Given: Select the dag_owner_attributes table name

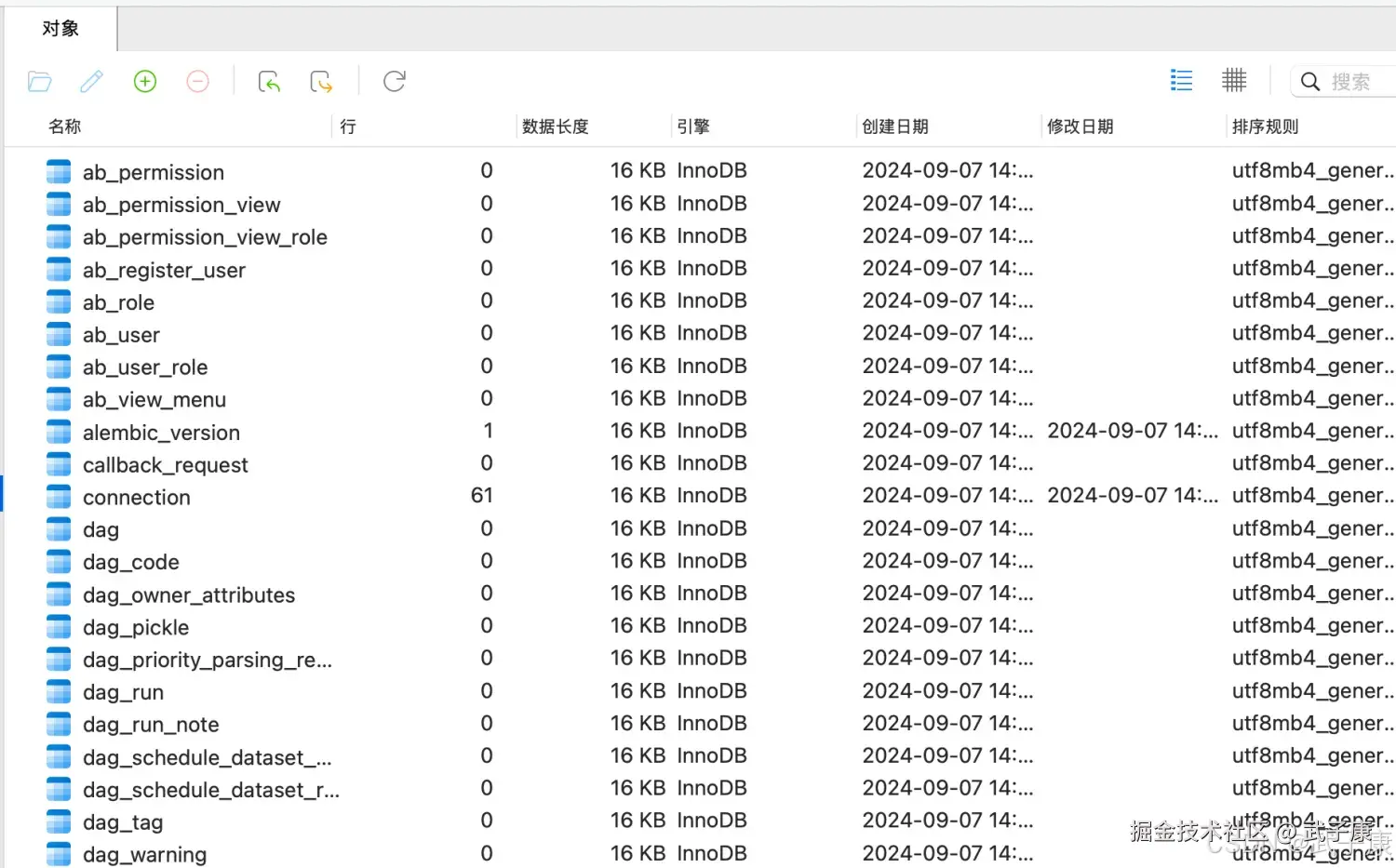Looking at the screenshot, I should (189, 595).
